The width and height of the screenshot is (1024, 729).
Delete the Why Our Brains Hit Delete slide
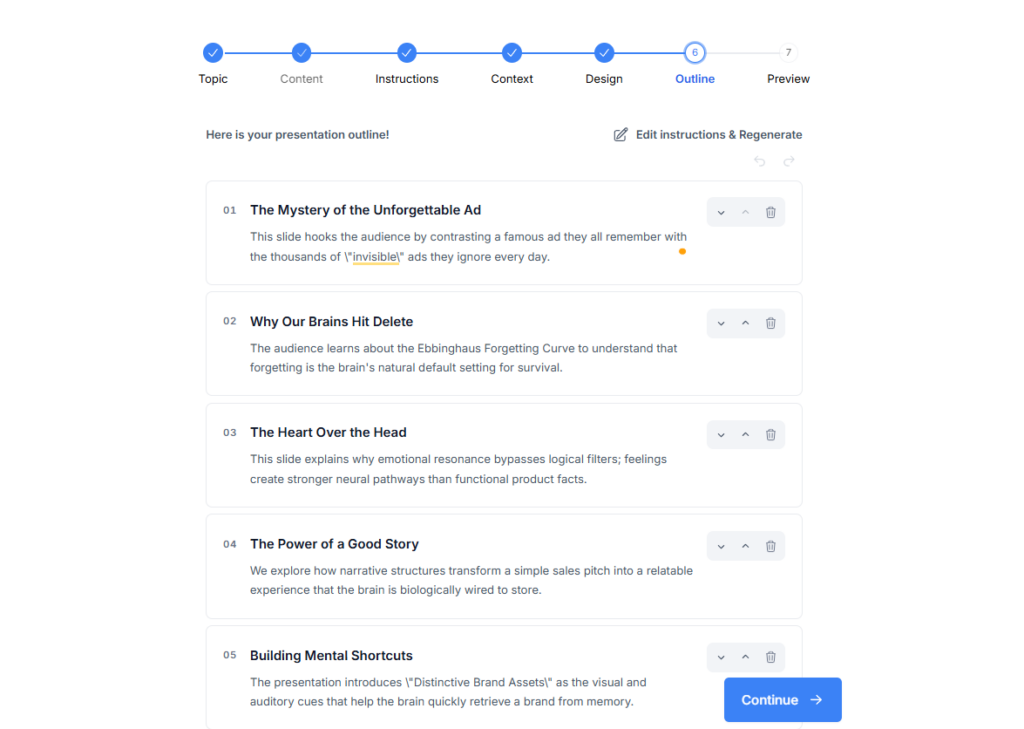pos(771,323)
